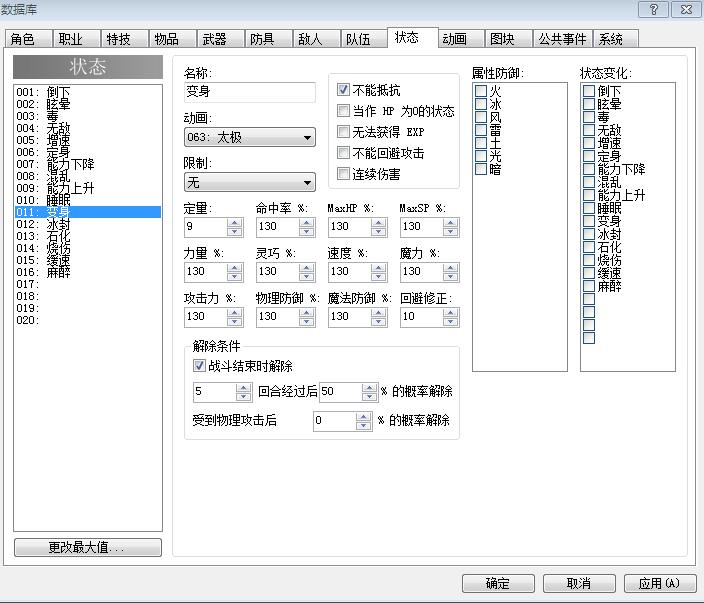Increase the 回合经过后 turn count
Screen dimensions: 704x604
click(243, 387)
